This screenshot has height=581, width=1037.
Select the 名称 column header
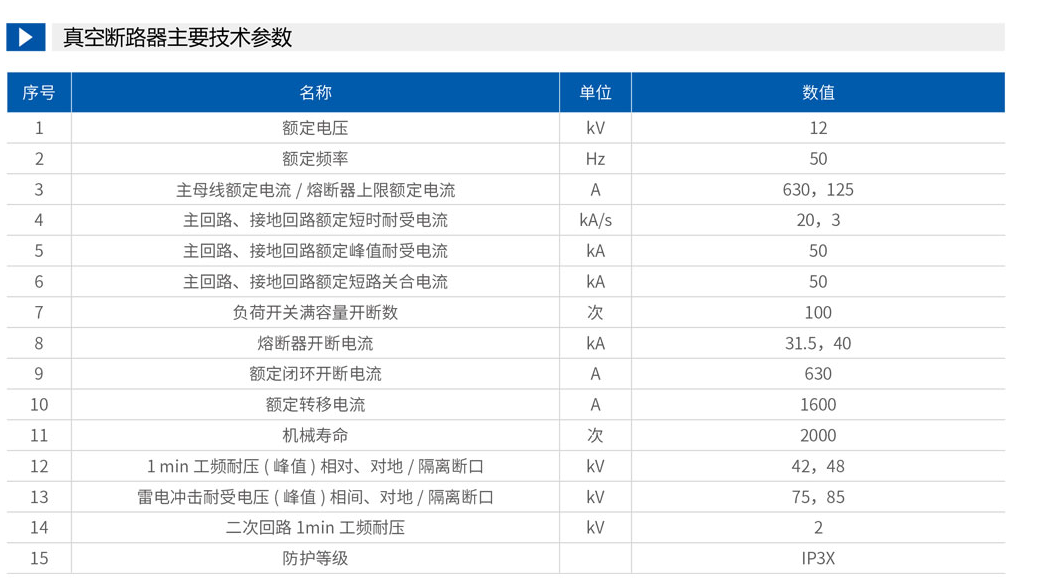(x=315, y=93)
